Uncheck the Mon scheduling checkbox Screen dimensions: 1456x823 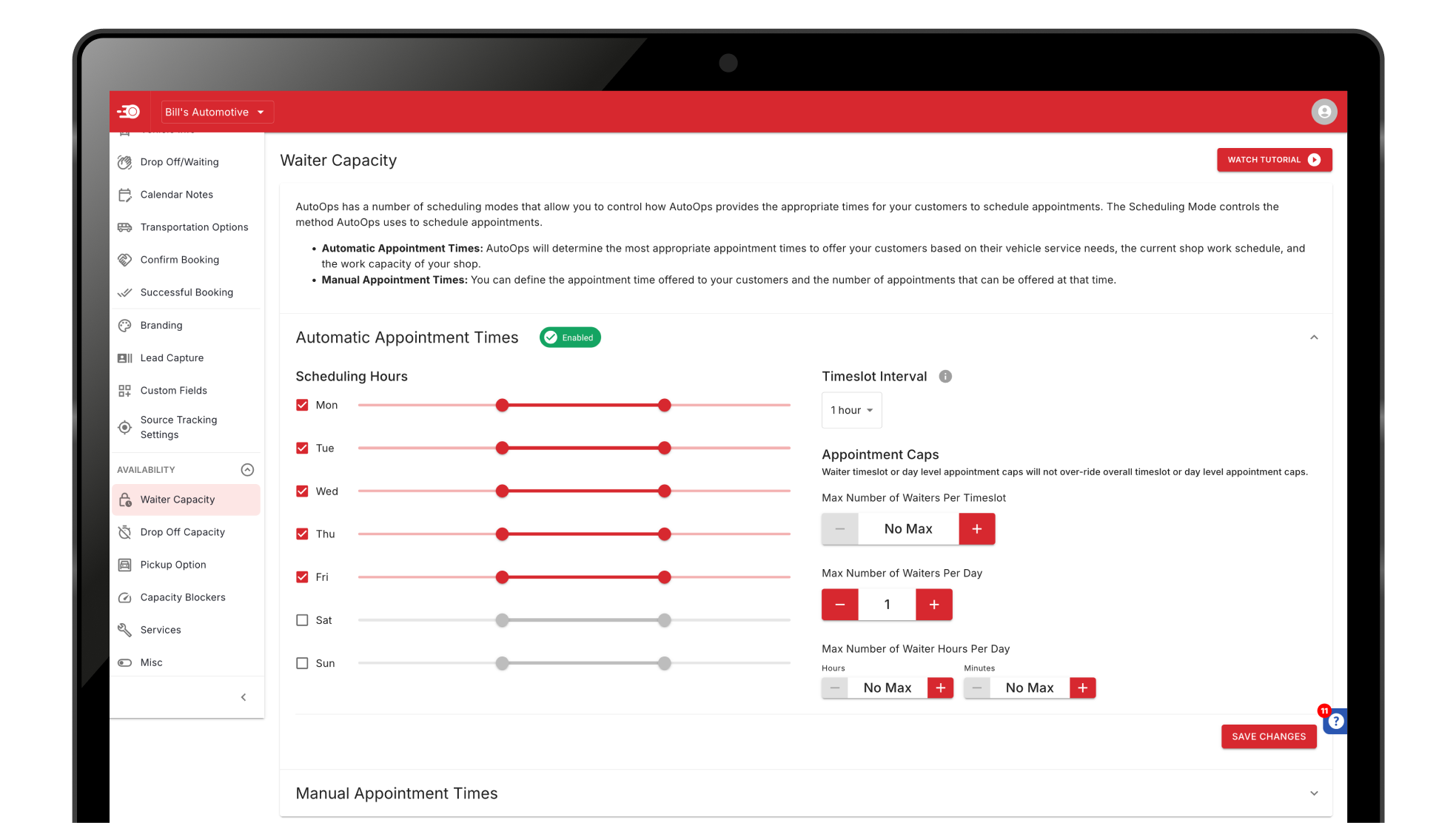(x=302, y=405)
